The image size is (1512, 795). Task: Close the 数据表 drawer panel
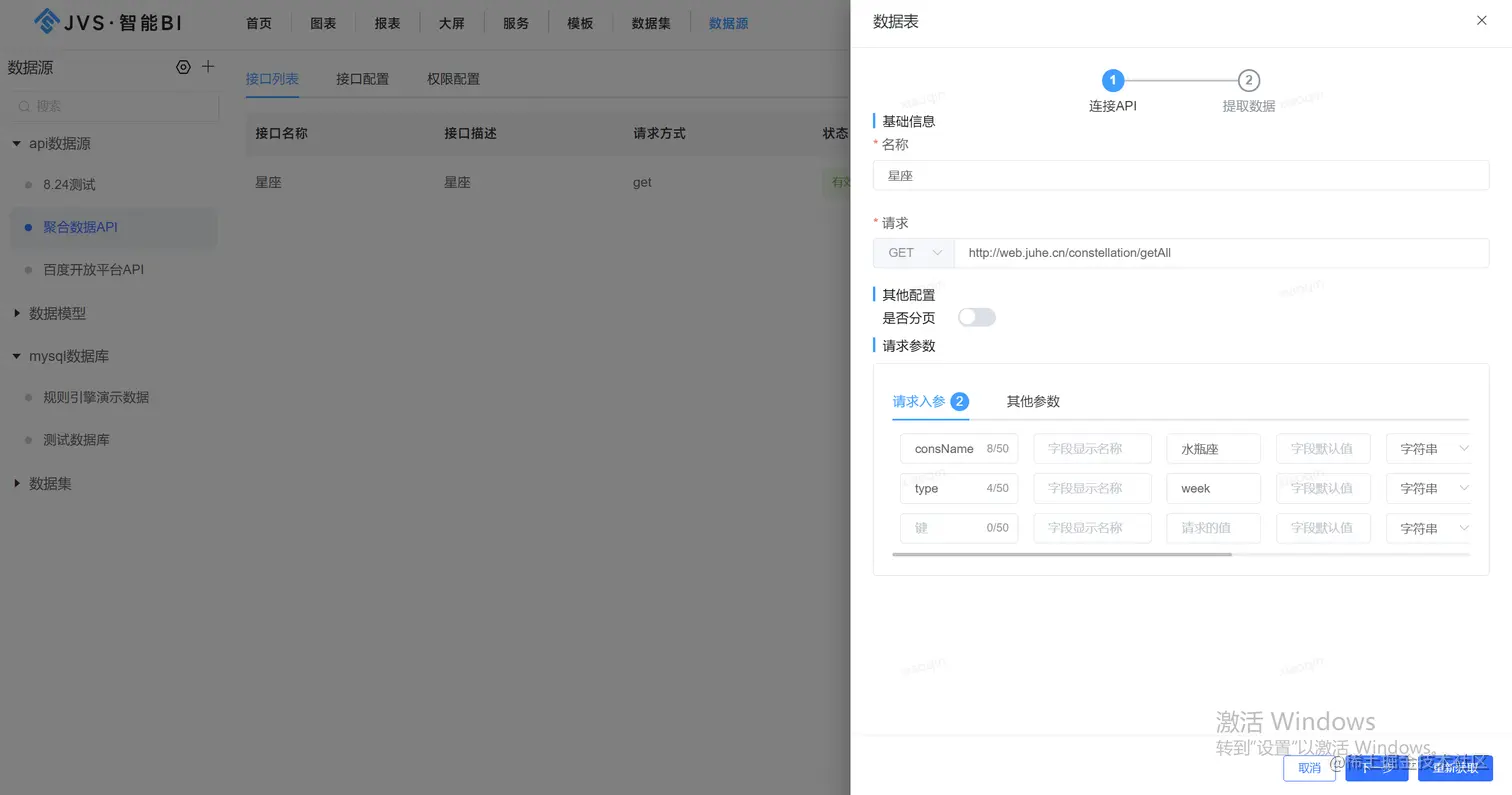point(1482,20)
